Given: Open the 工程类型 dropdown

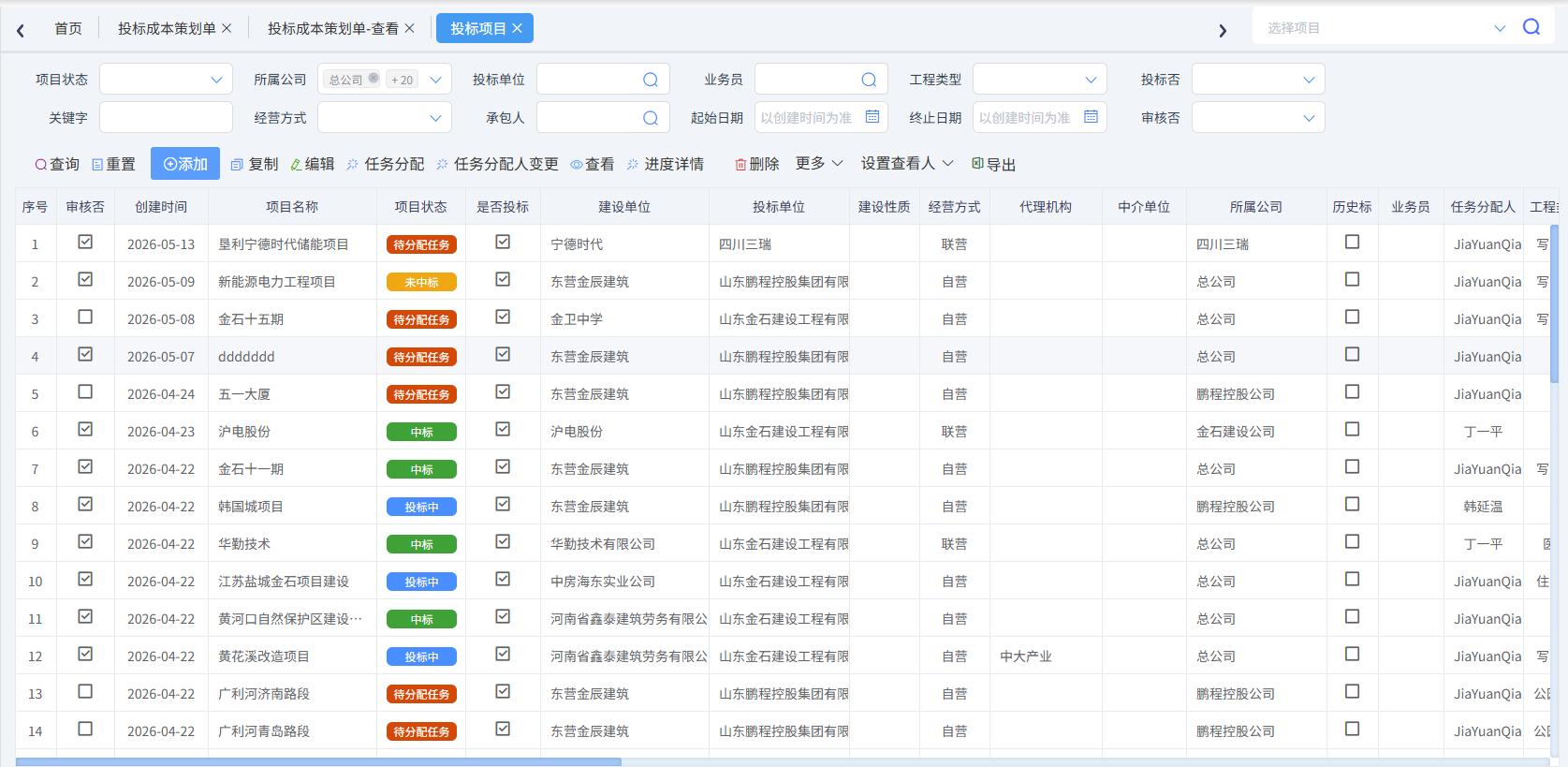Looking at the screenshot, I should 1039,80.
